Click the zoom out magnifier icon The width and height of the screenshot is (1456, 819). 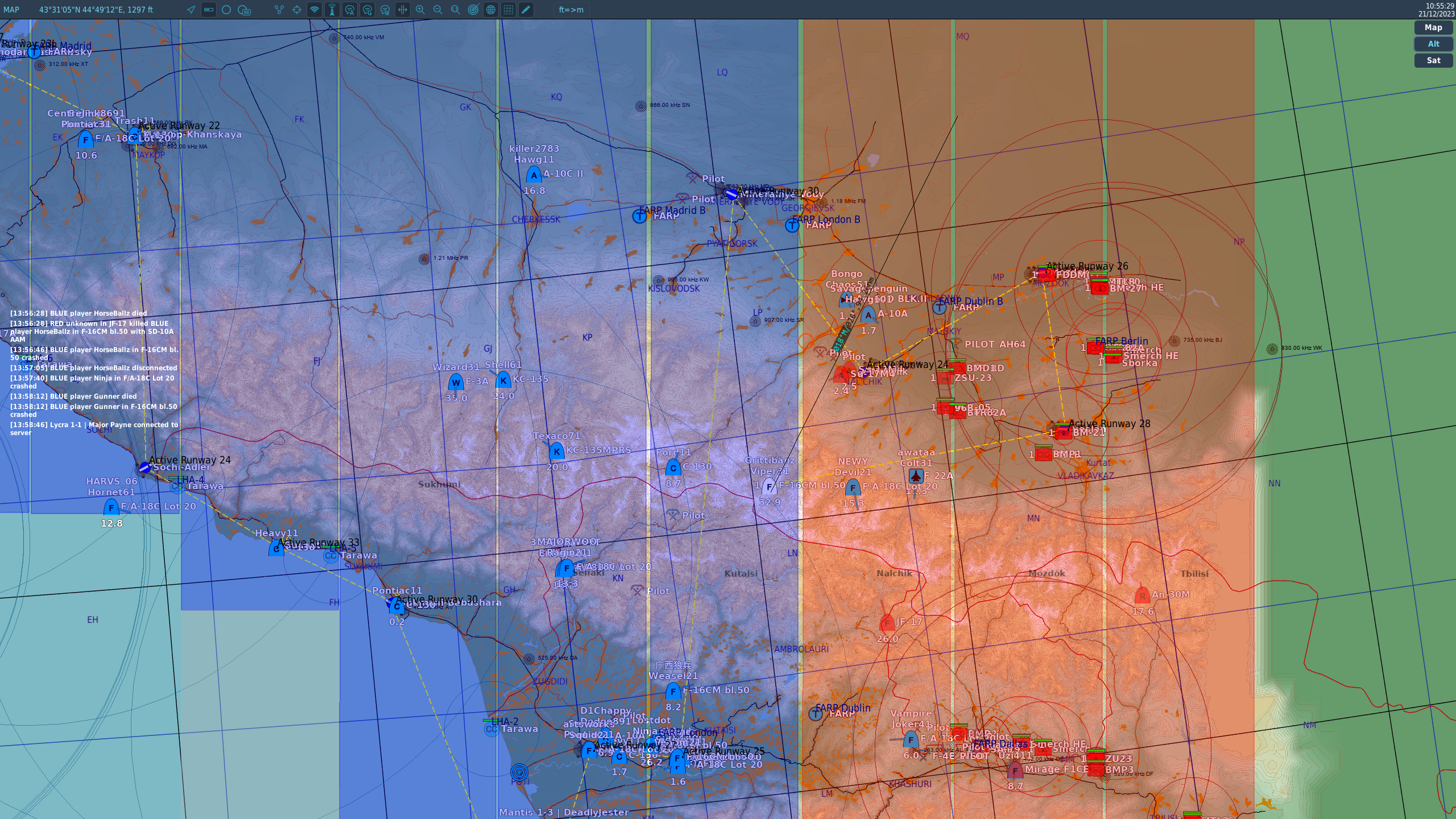tap(438, 10)
